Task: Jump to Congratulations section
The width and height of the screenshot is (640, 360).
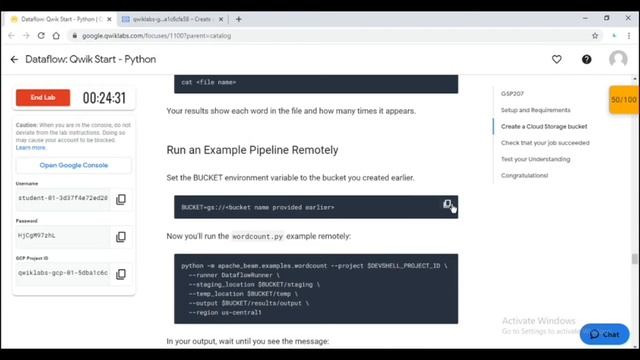Action: click(x=524, y=176)
